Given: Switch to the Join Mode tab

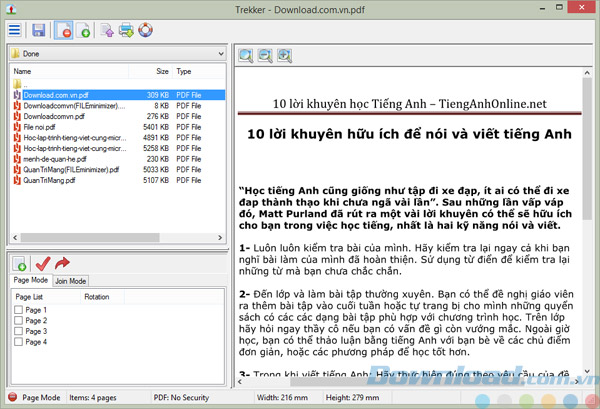Looking at the screenshot, I should click(72, 281).
